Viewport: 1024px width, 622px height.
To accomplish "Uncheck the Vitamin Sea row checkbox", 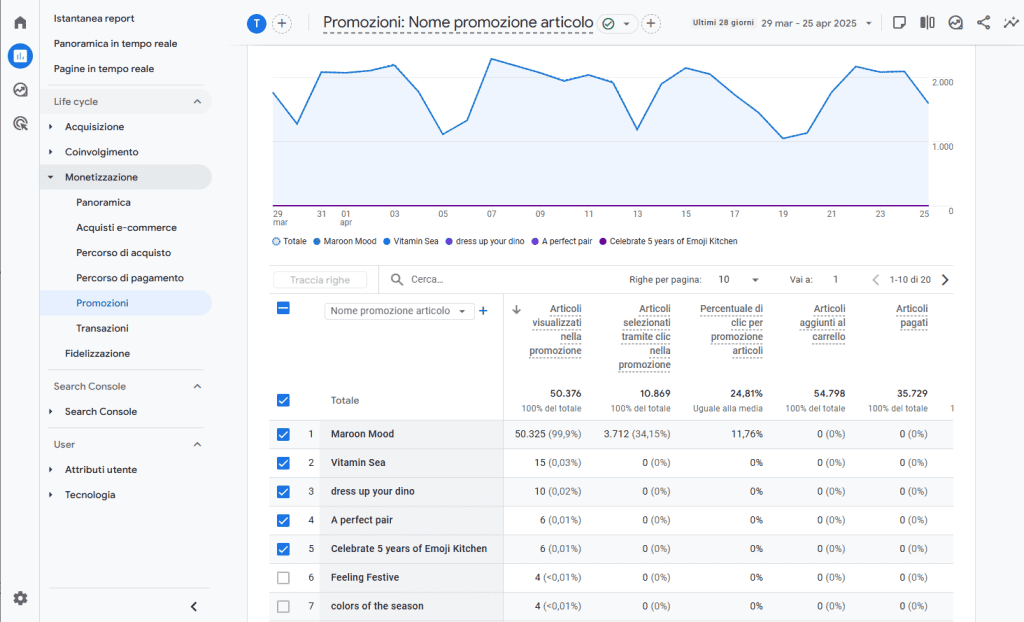I will pyautogui.click(x=283, y=463).
